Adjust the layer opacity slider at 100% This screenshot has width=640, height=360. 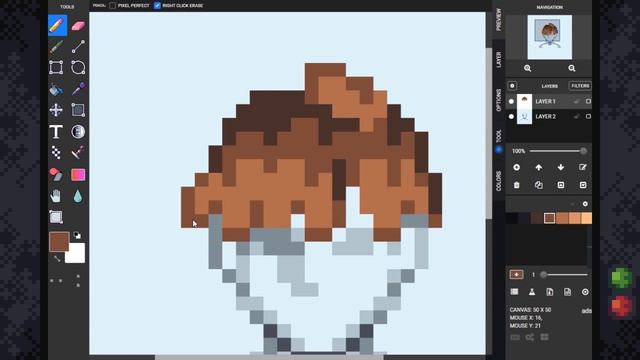[558, 151]
